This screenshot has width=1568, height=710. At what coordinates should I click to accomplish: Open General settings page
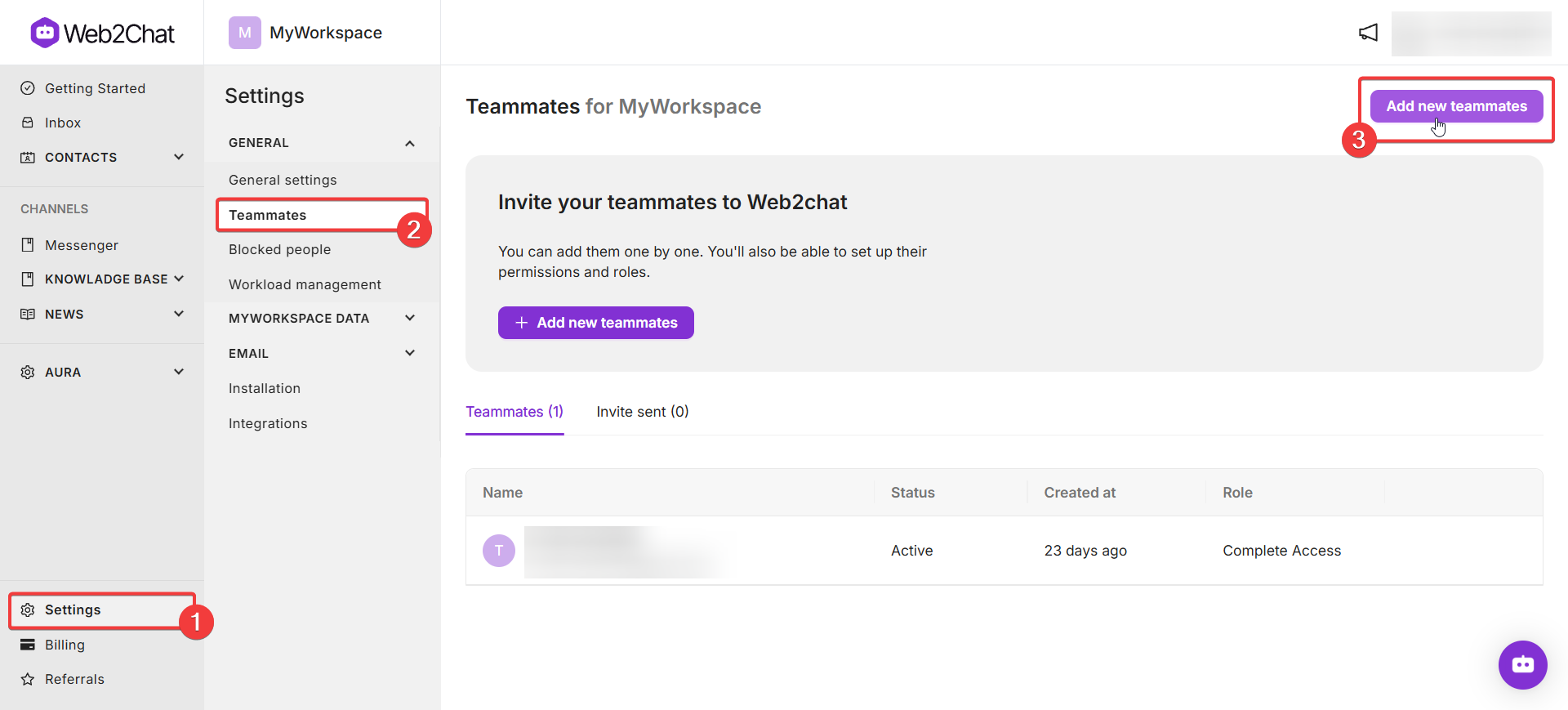283,180
